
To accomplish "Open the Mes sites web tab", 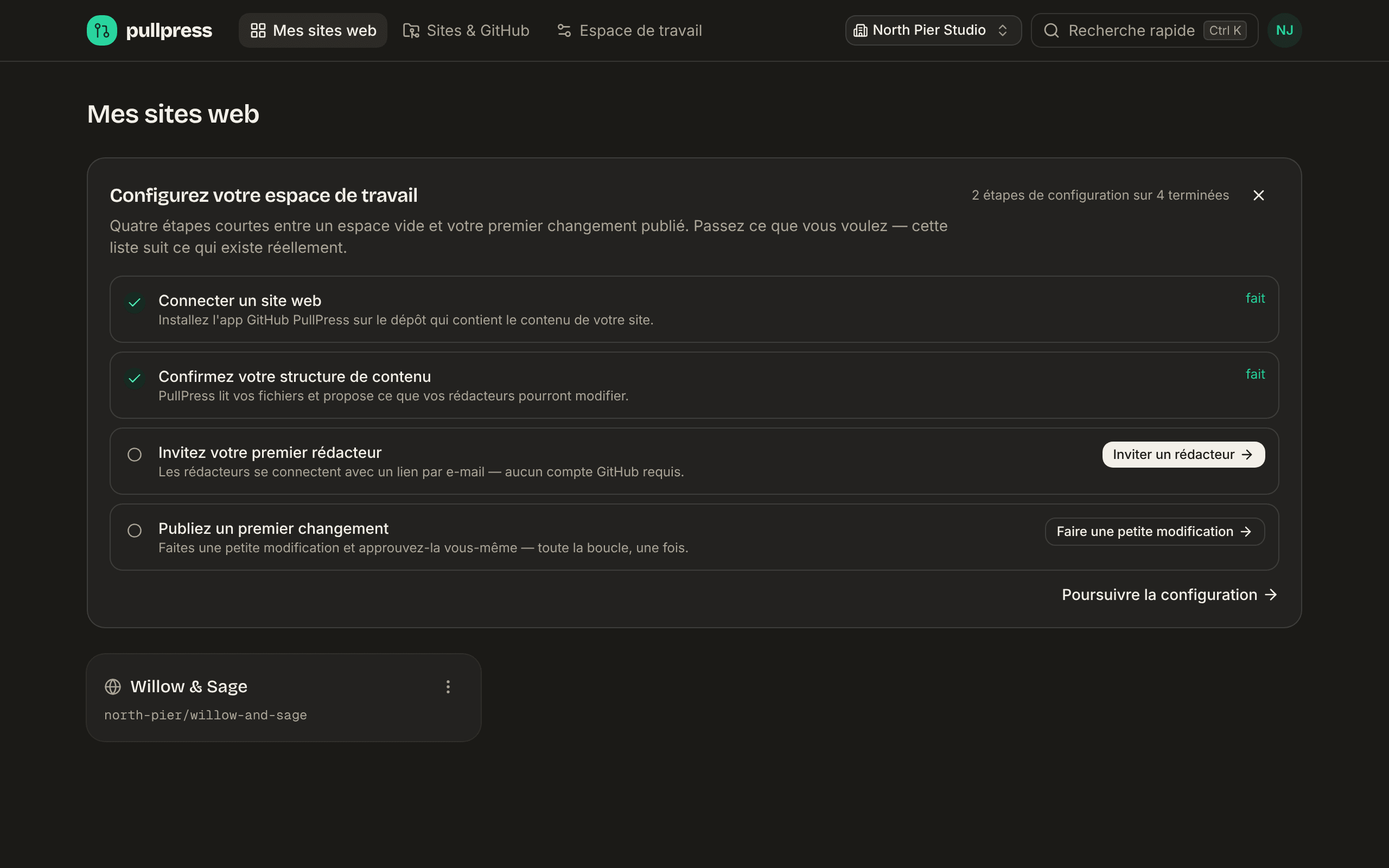I will (x=313, y=30).
